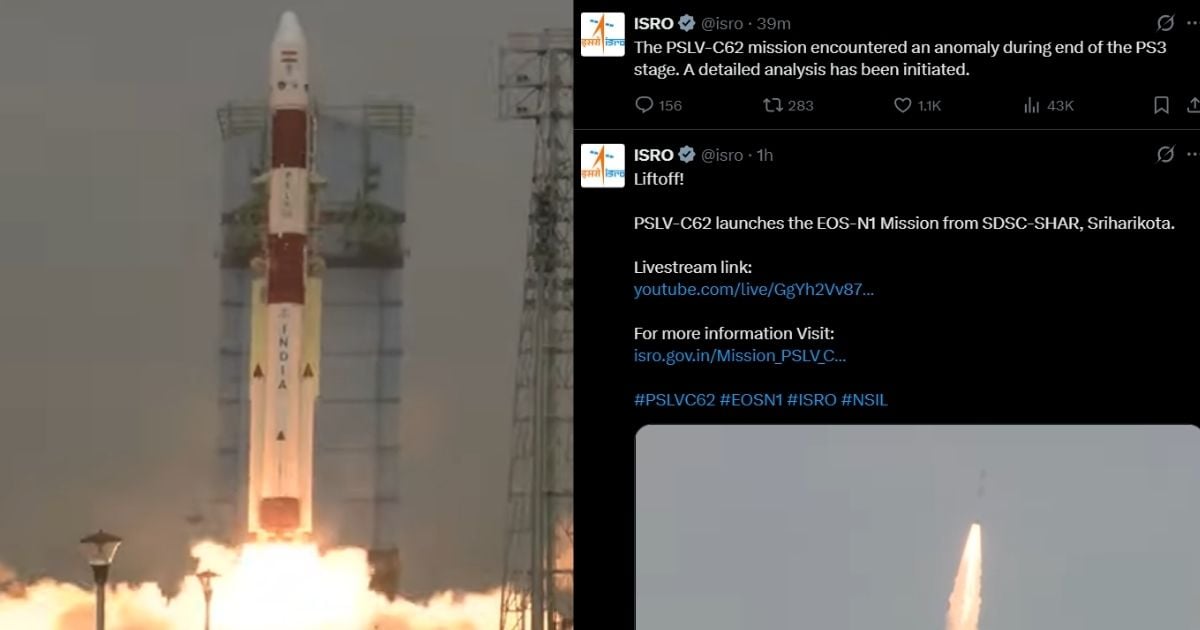The width and height of the screenshot is (1200, 630).
Task: Open reply icon on PSLV-C62 anomaly tweet
Action: tap(645, 105)
